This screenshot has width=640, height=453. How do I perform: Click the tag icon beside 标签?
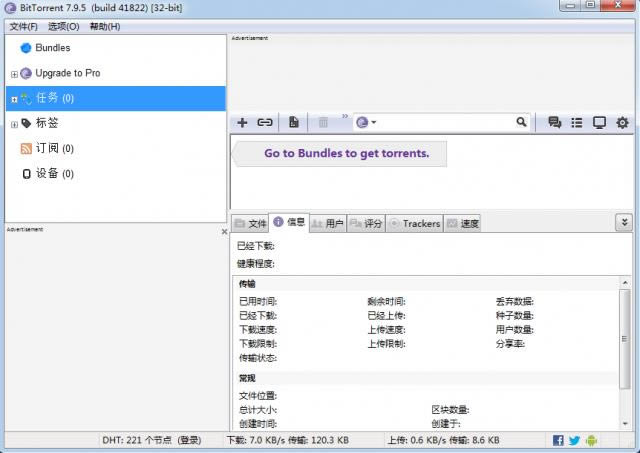coord(26,123)
